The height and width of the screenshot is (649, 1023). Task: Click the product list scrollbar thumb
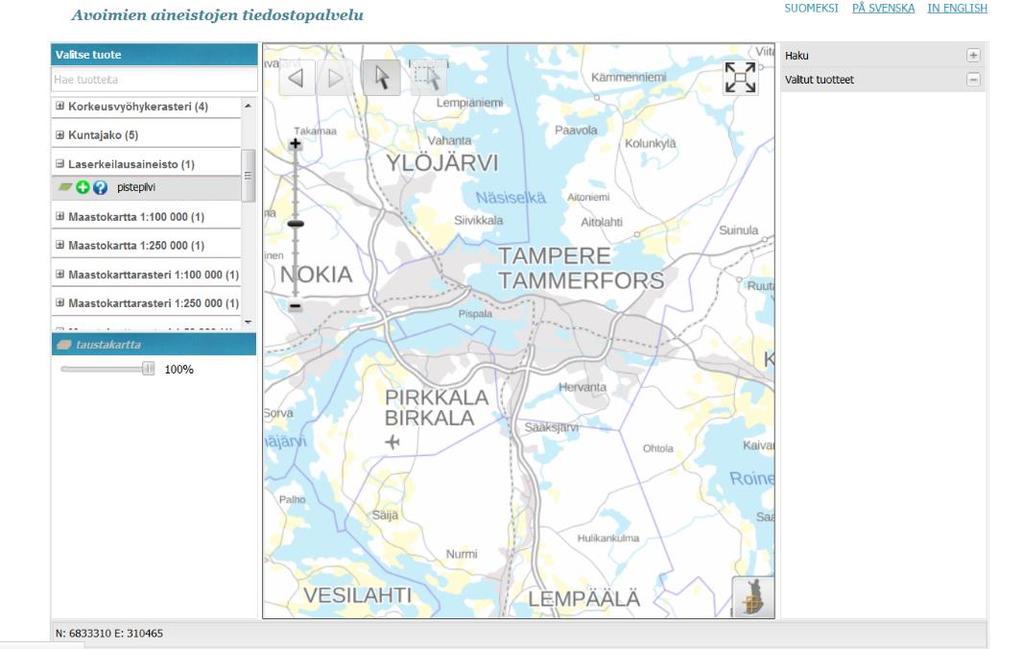248,175
